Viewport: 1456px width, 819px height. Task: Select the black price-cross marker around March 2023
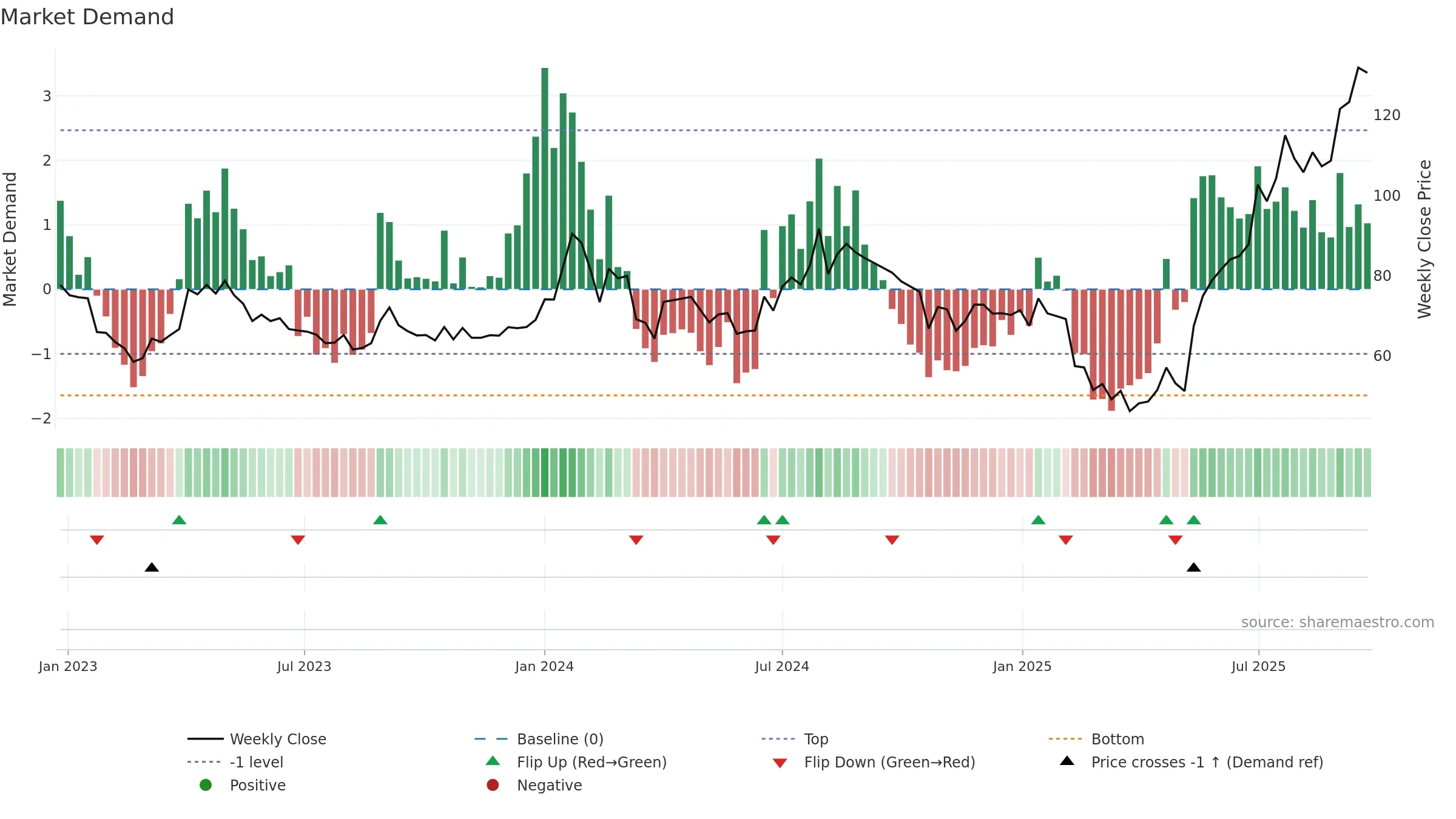click(x=152, y=567)
